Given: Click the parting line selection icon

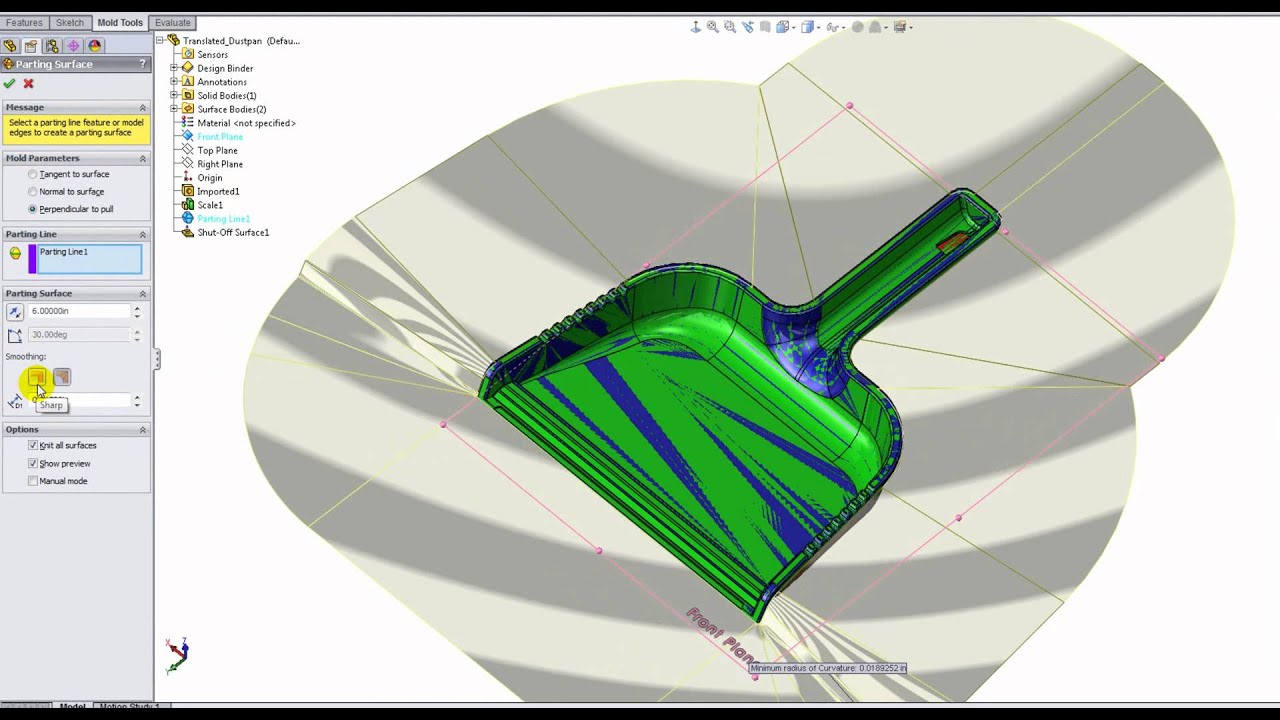Looking at the screenshot, I should point(15,254).
